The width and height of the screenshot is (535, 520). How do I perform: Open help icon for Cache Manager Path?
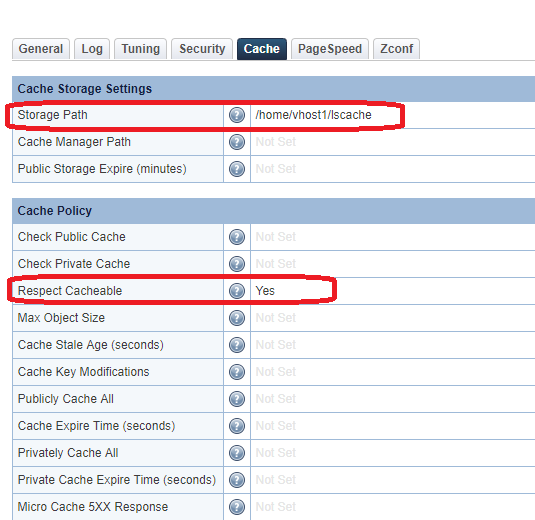coord(237,142)
